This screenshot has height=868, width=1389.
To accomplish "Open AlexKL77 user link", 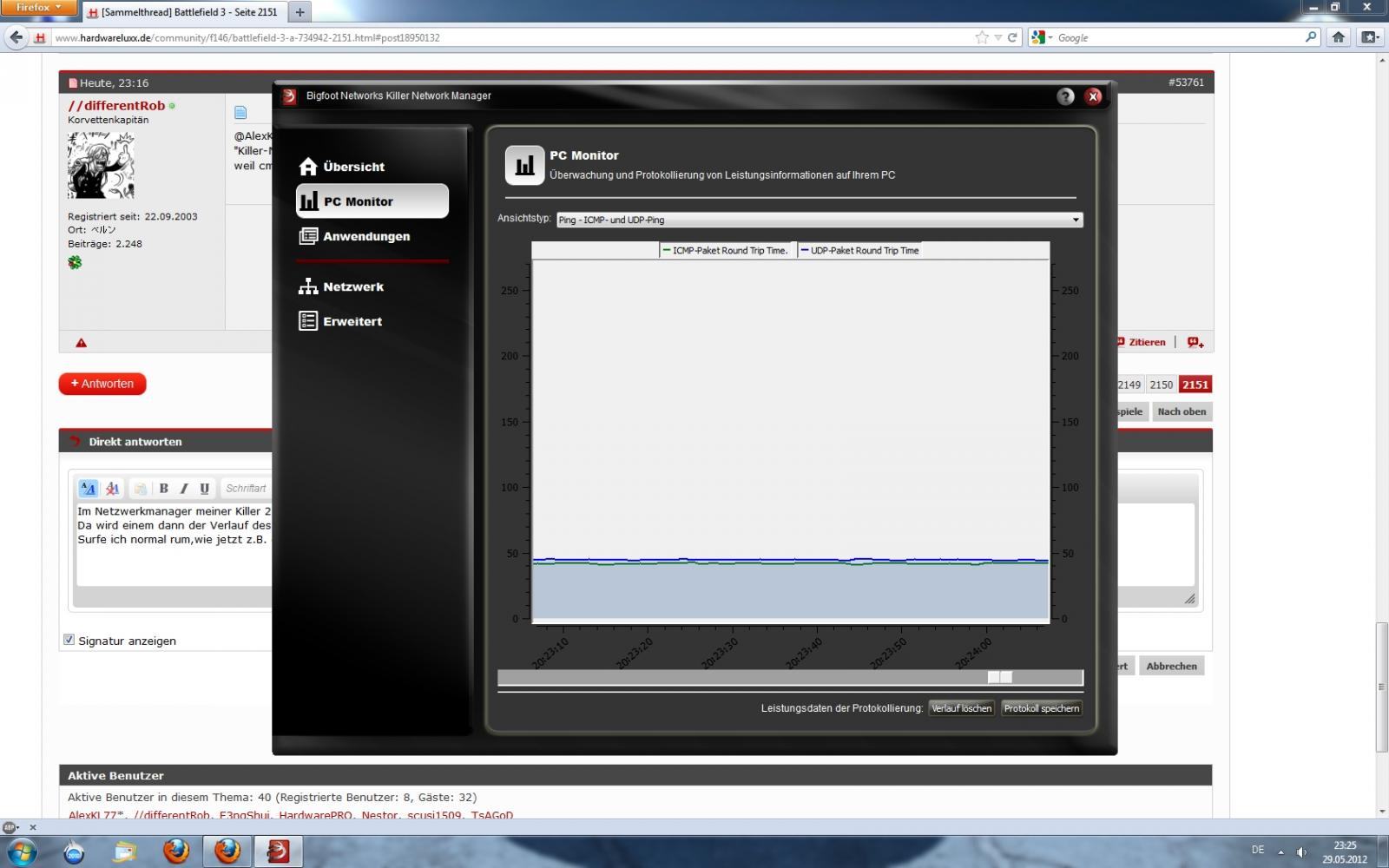I will [x=95, y=815].
